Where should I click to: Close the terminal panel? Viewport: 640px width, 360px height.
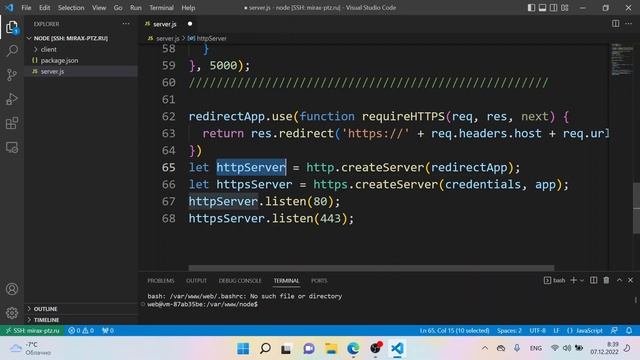tap(631, 280)
